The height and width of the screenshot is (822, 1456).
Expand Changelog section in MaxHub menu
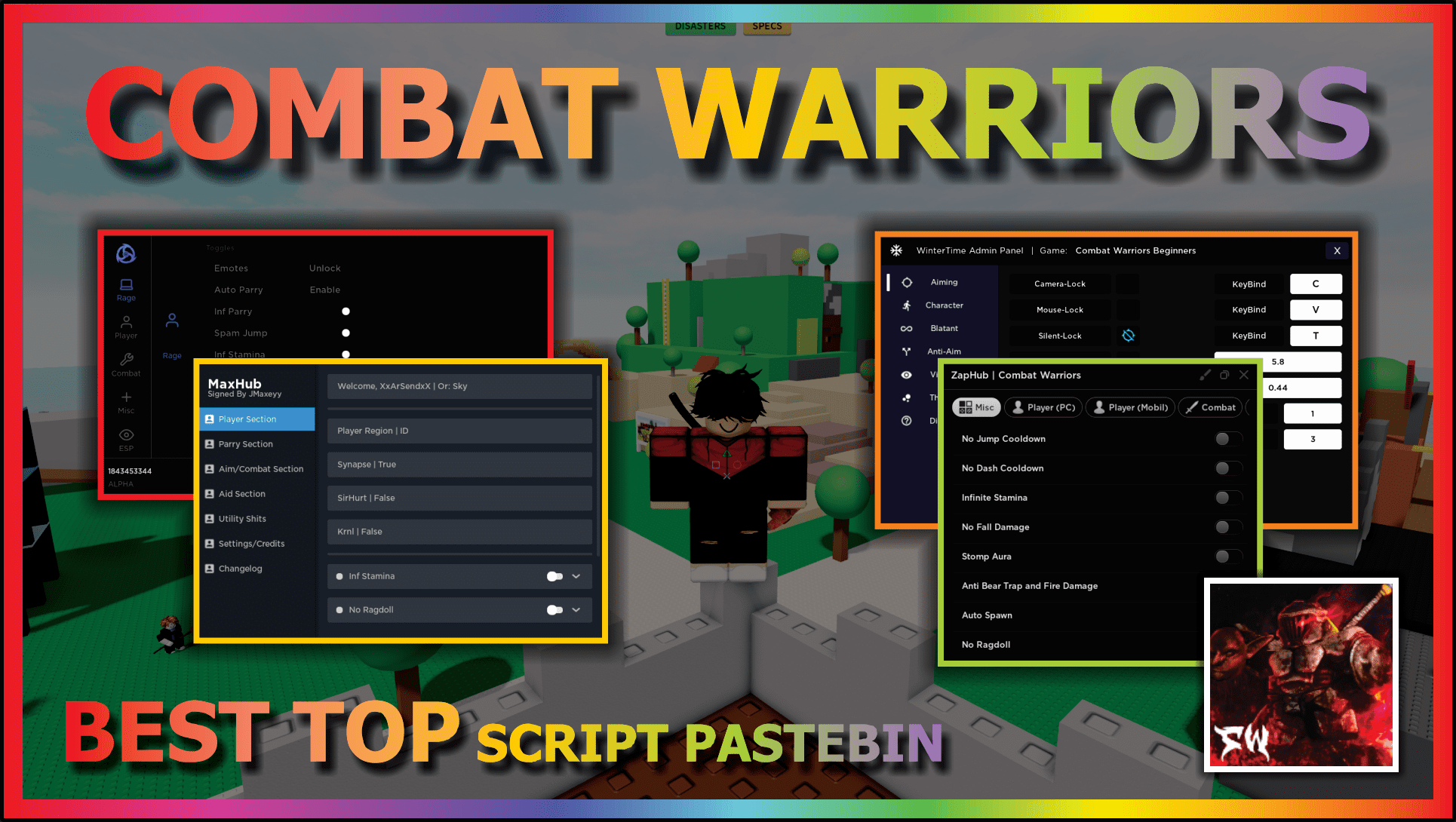(239, 568)
